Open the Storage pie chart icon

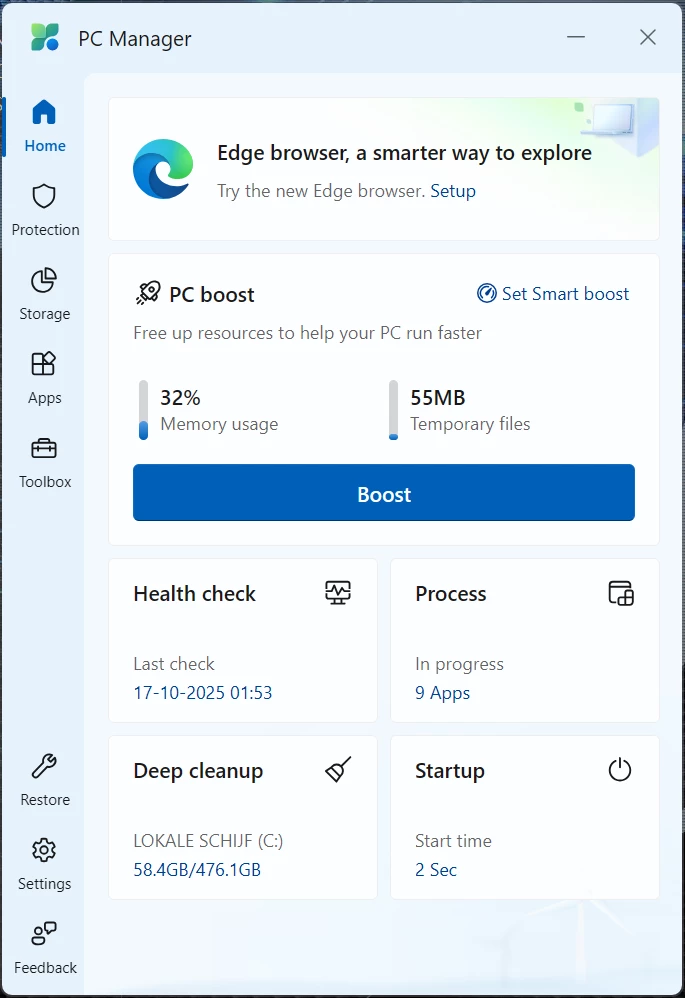coord(44,280)
